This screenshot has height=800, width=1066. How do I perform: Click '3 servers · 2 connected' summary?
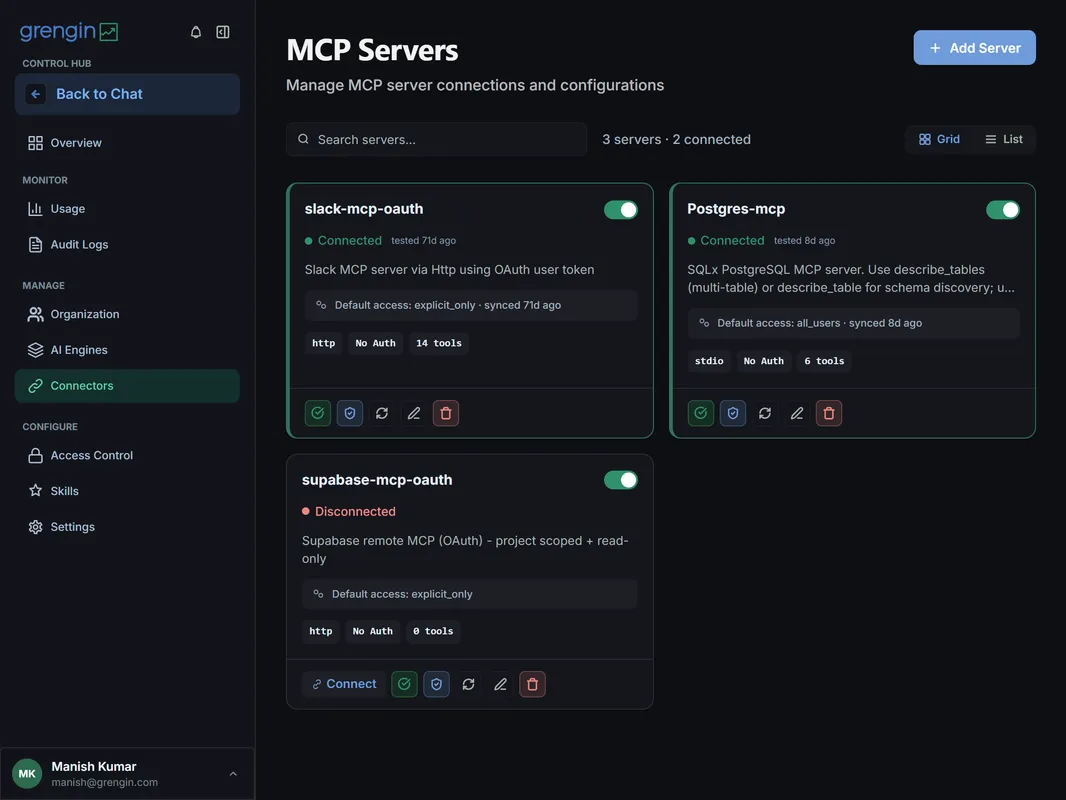676,139
